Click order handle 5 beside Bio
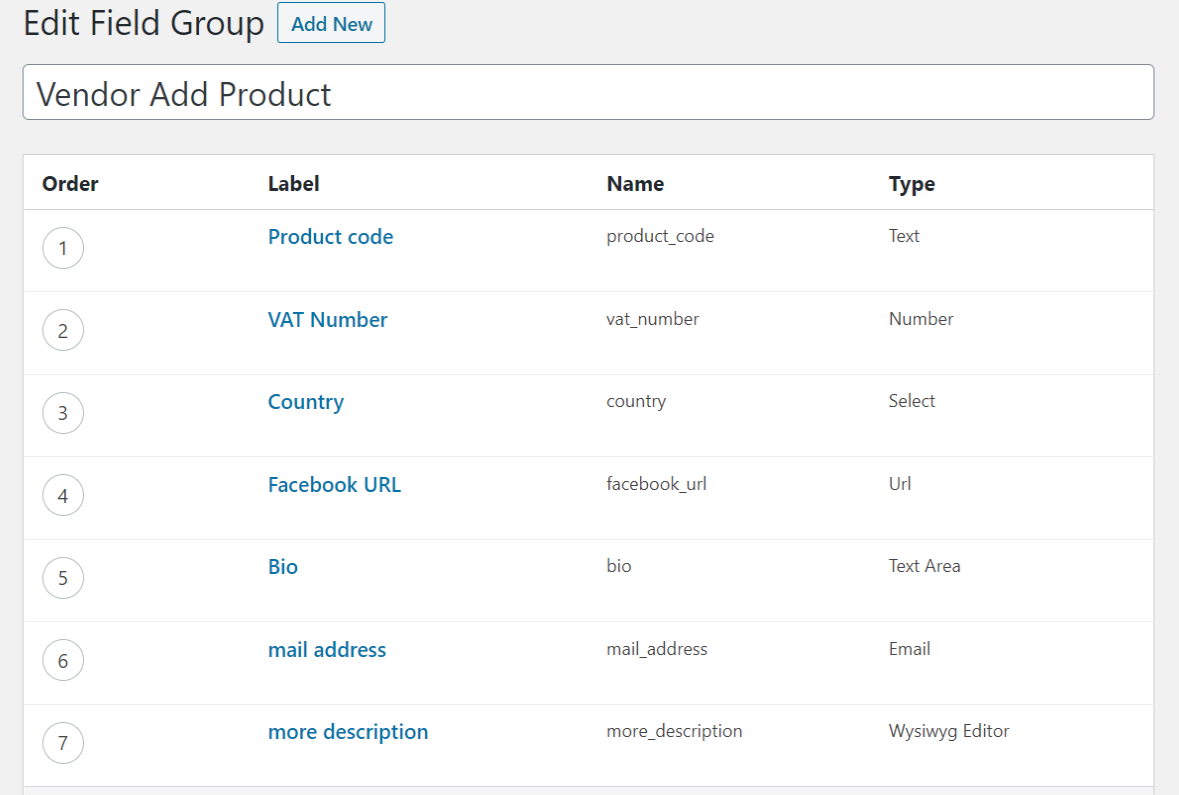 [63, 577]
